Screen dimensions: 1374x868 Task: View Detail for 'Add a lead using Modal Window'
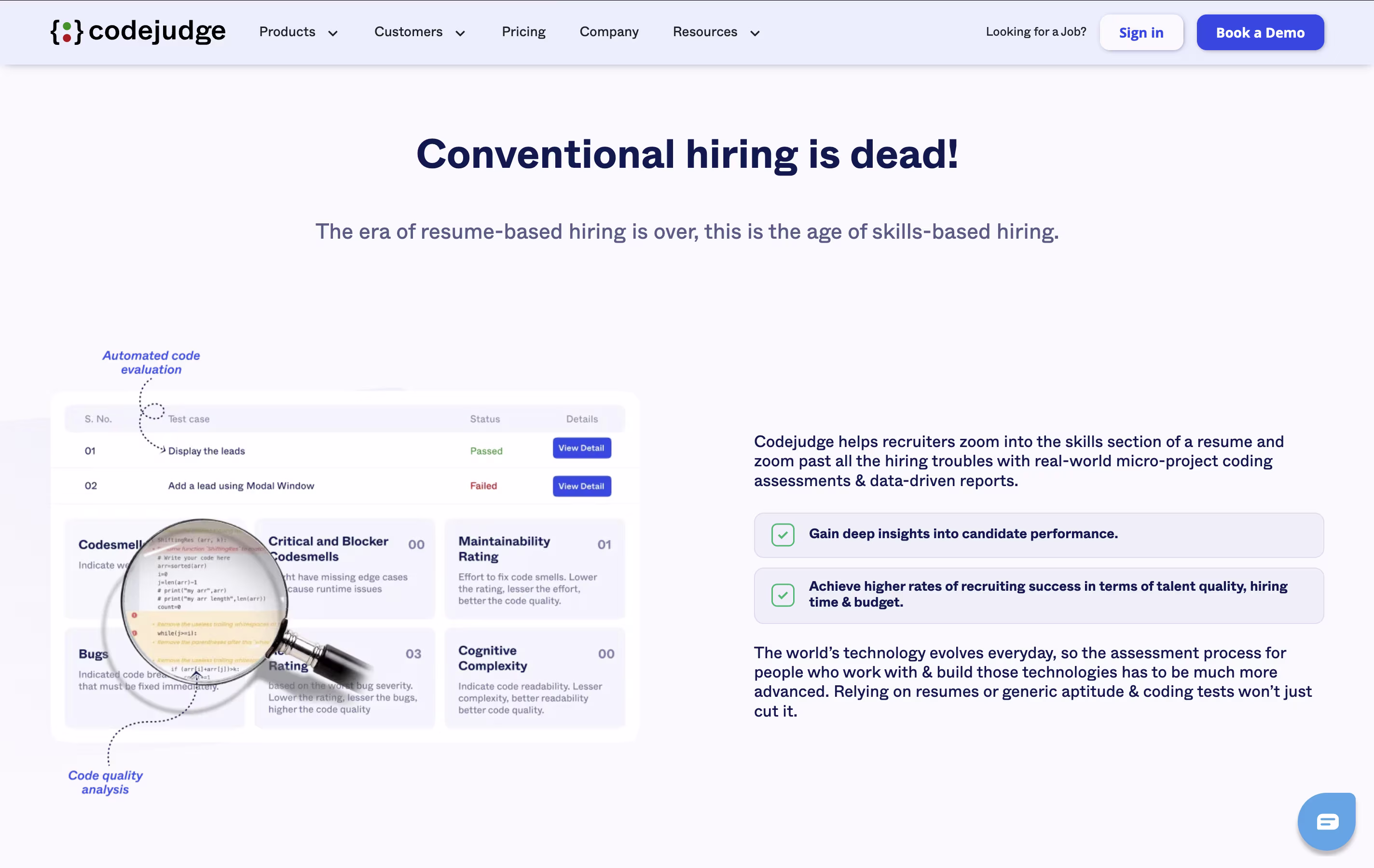tap(581, 486)
